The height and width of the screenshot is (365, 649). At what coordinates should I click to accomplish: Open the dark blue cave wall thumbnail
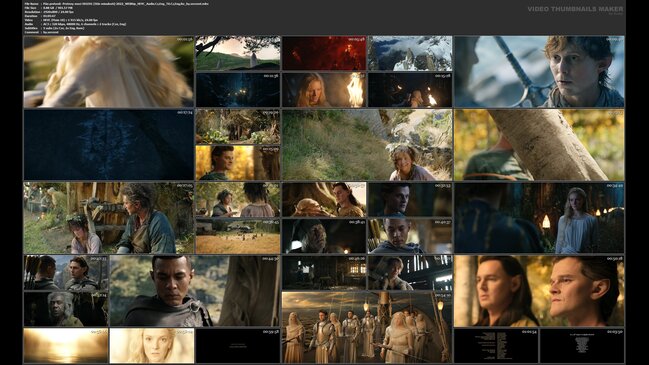108,144
